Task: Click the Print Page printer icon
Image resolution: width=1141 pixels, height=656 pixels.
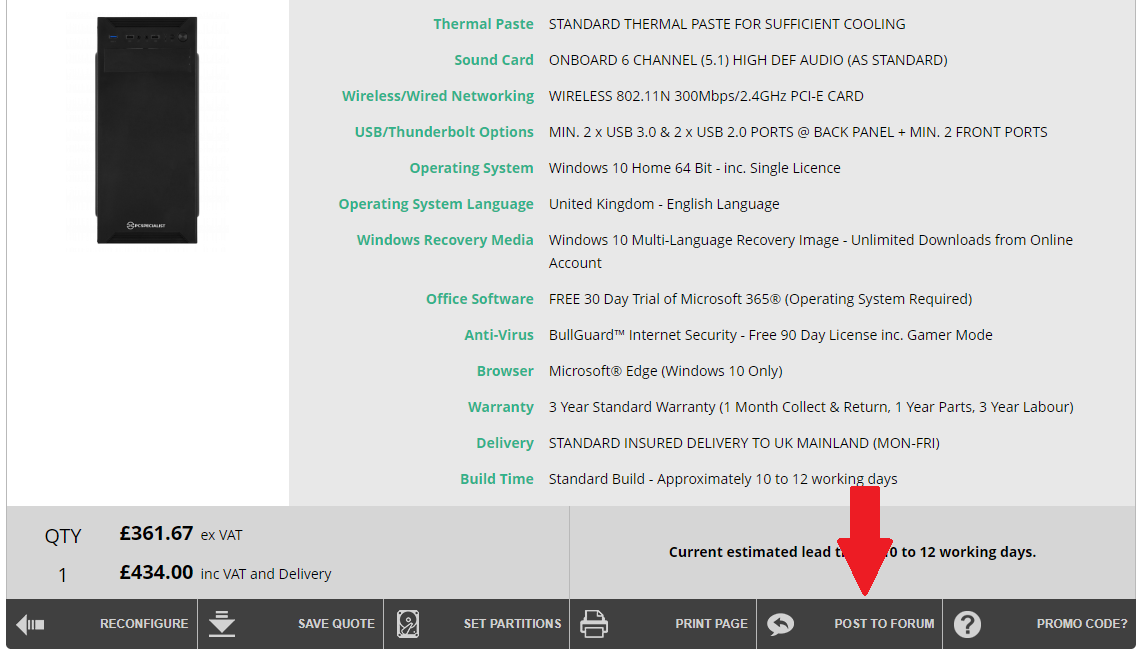Action: [594, 624]
